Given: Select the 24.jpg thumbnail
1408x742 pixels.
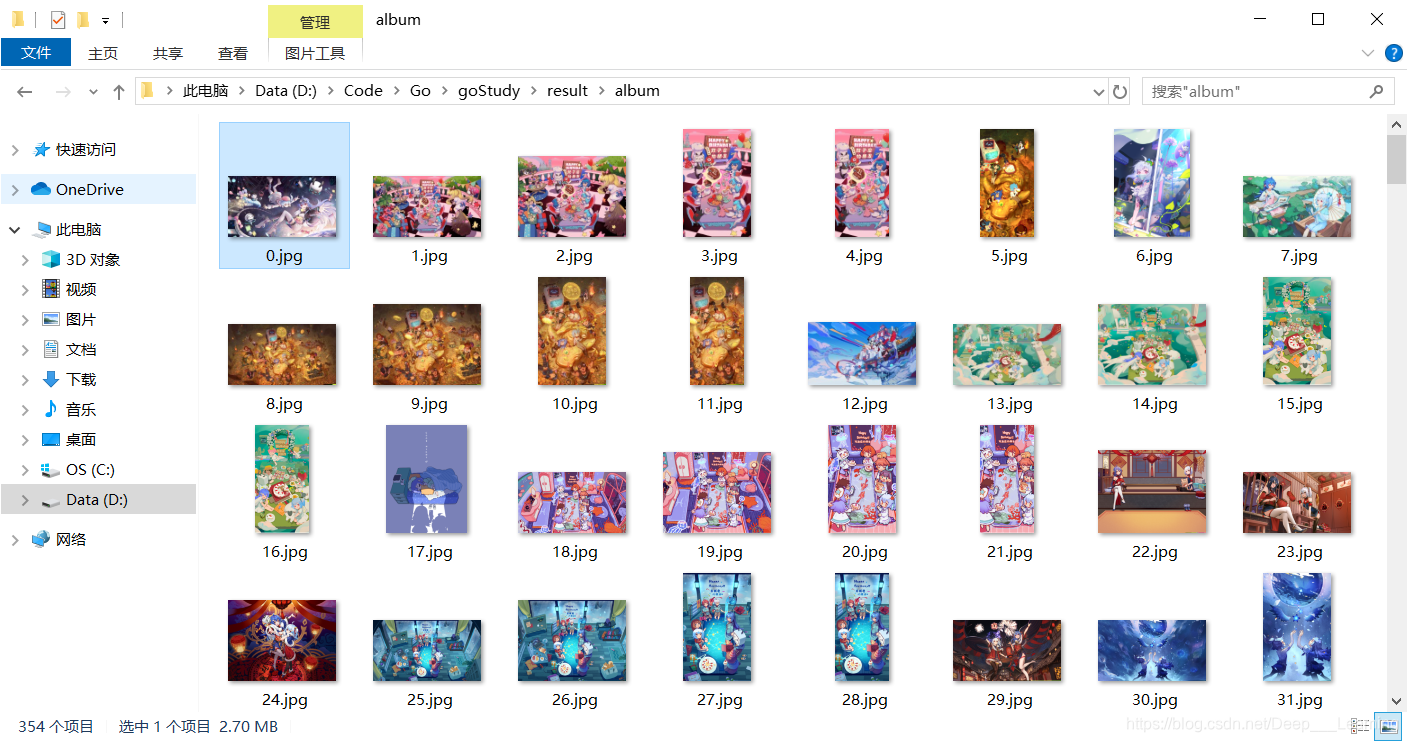Looking at the screenshot, I should click(282, 640).
